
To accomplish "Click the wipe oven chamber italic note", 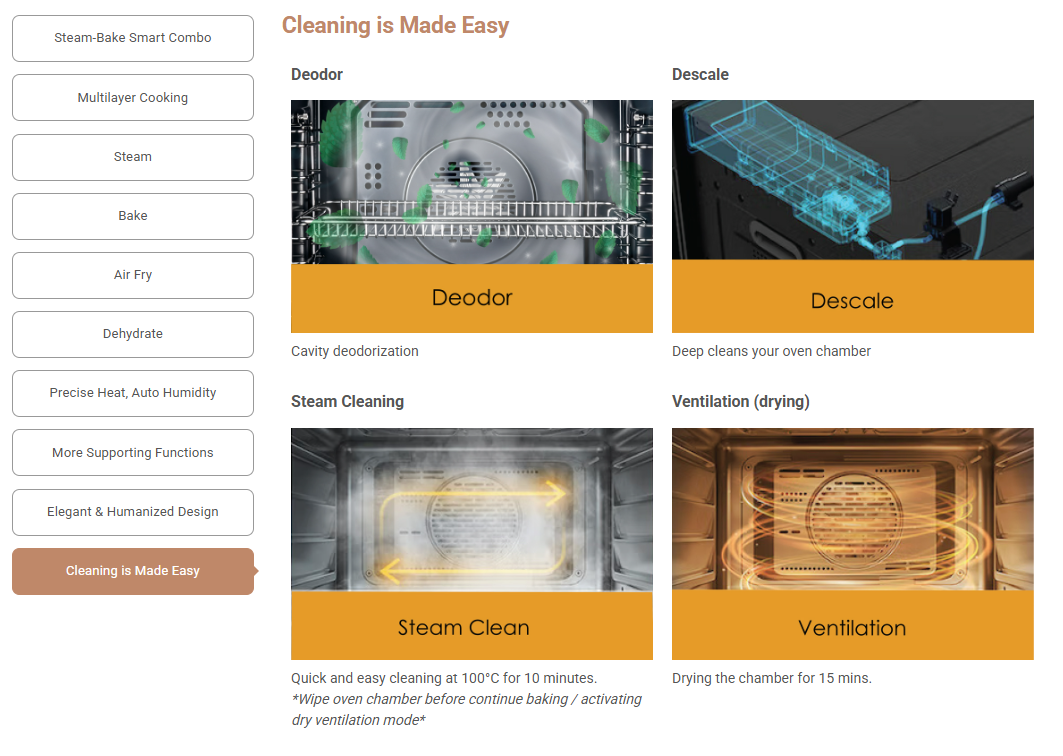I will coord(466,709).
